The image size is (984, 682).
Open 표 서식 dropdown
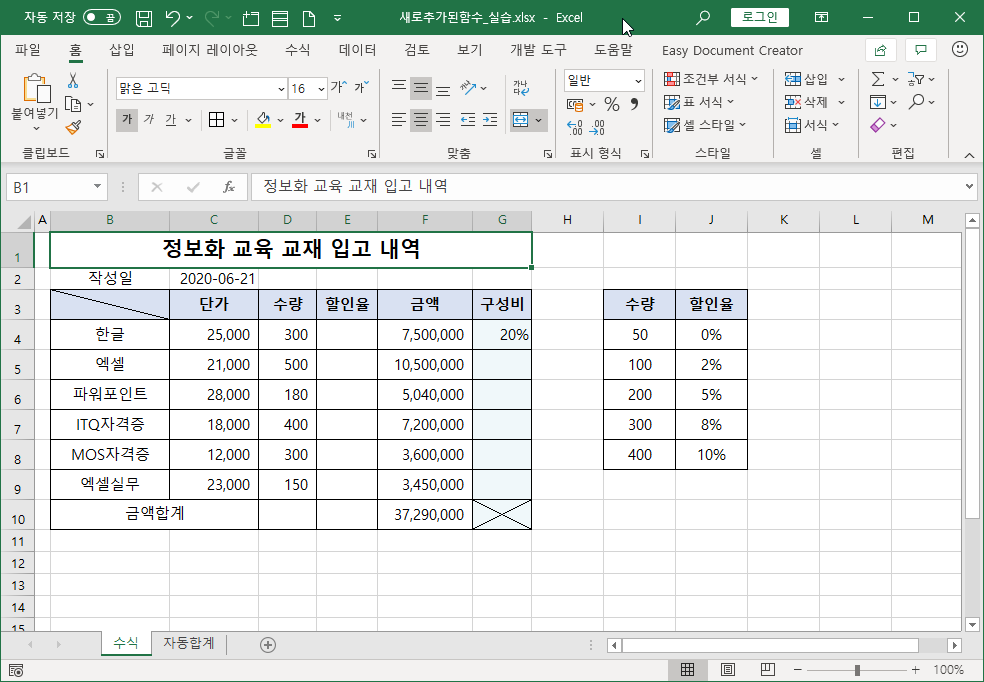pos(699,102)
